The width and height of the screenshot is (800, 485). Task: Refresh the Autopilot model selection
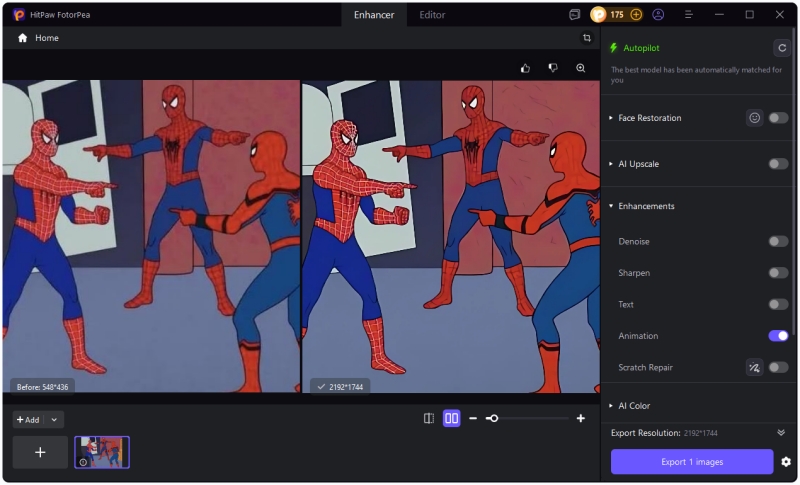point(782,48)
